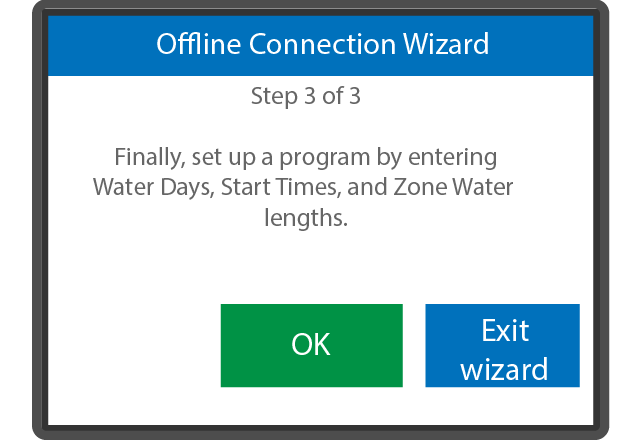Click the blank white space below the buttons
640x440 pixels.
click(320, 406)
